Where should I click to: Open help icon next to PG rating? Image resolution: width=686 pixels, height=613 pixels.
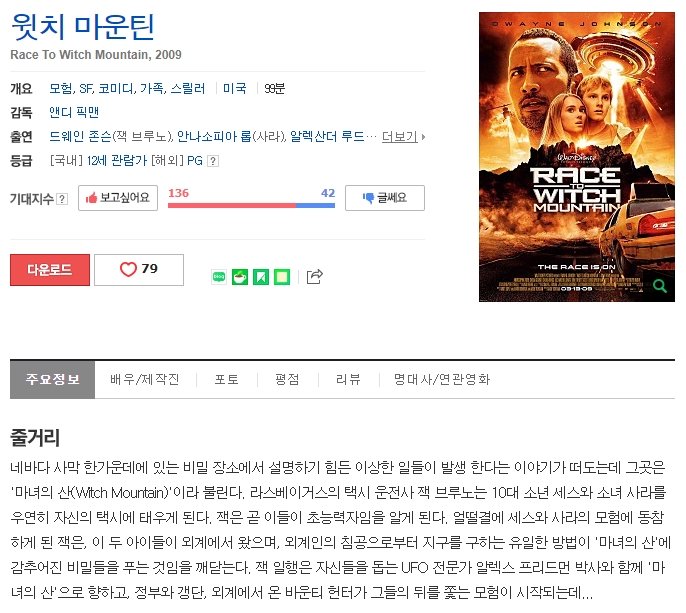pyautogui.click(x=213, y=161)
